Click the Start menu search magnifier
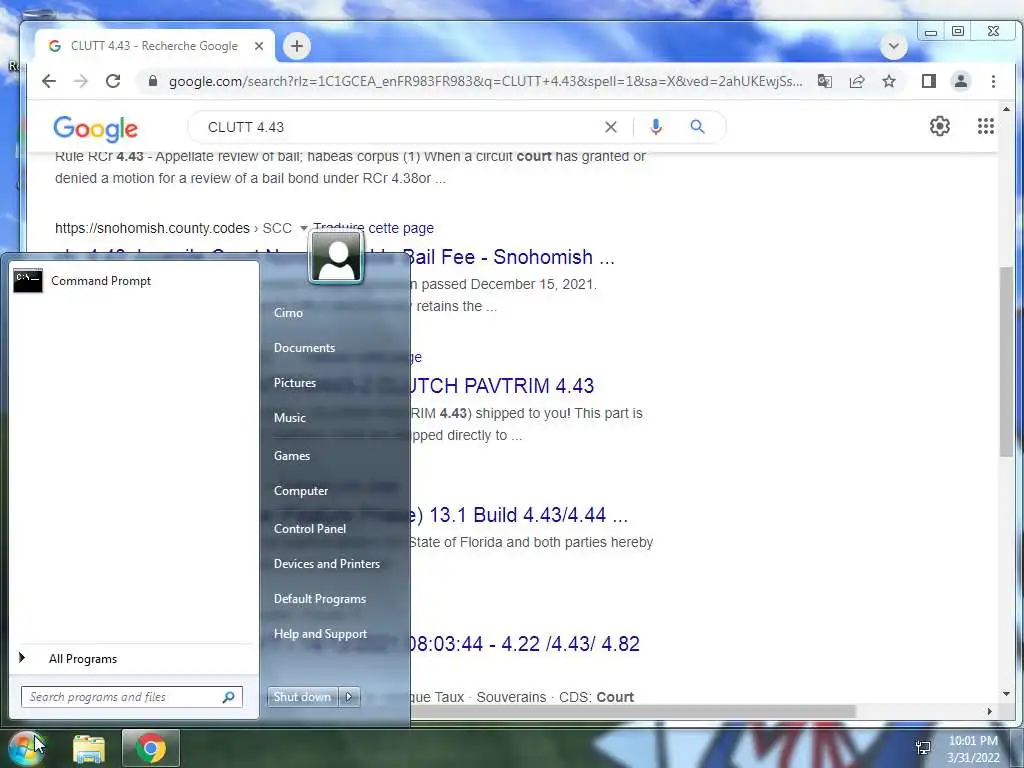 point(229,697)
